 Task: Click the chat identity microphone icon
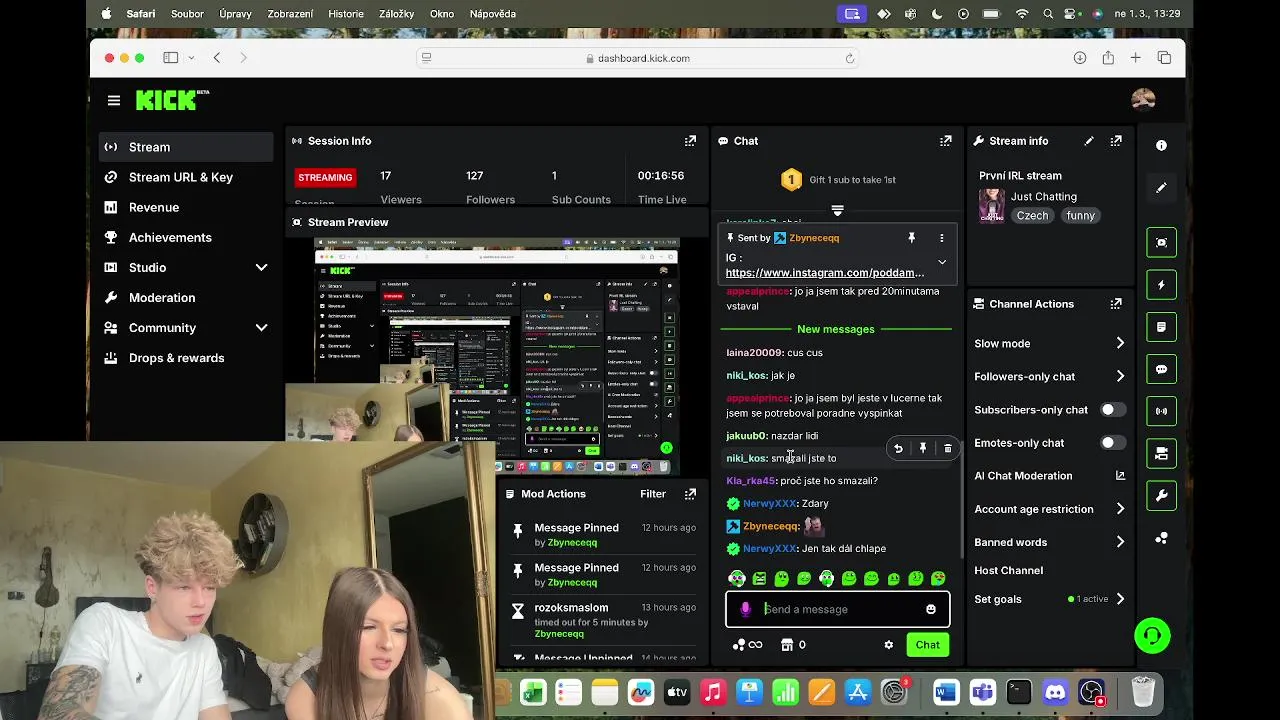point(745,609)
